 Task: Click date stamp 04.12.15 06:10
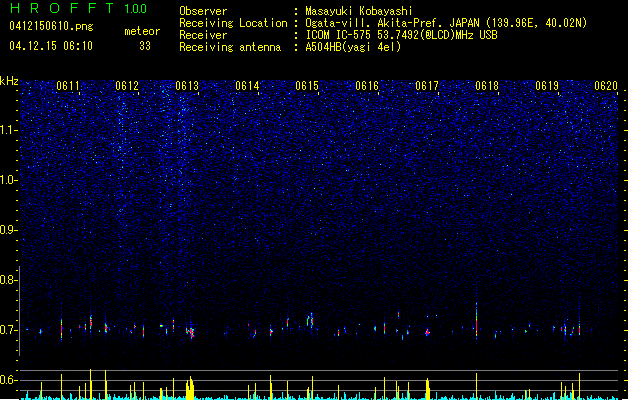[x=51, y=46]
